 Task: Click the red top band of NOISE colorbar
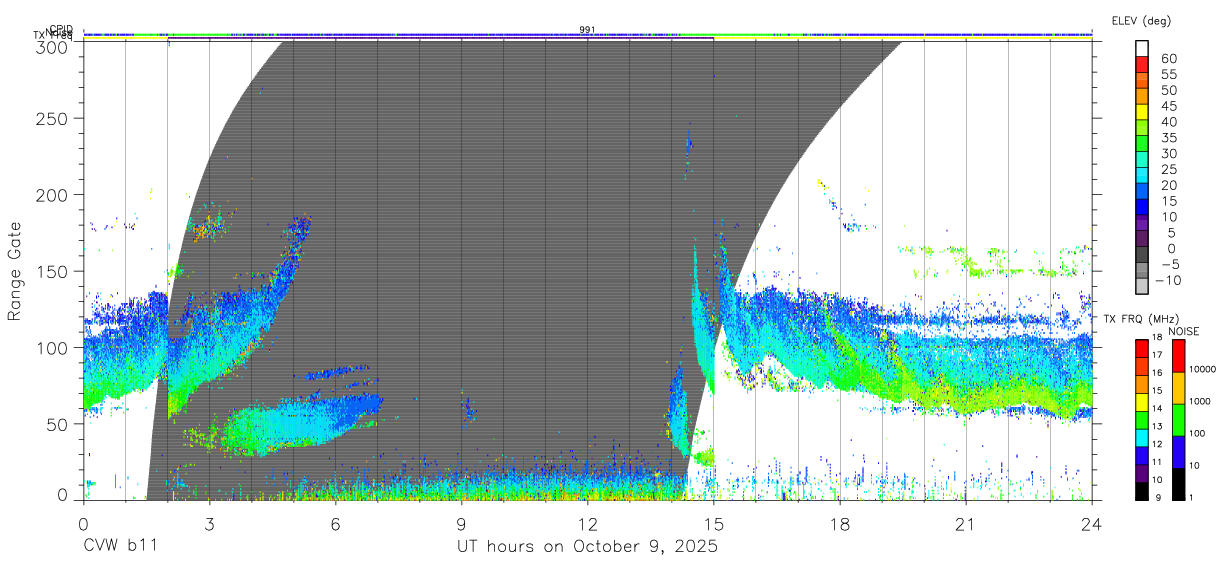coord(1178,356)
